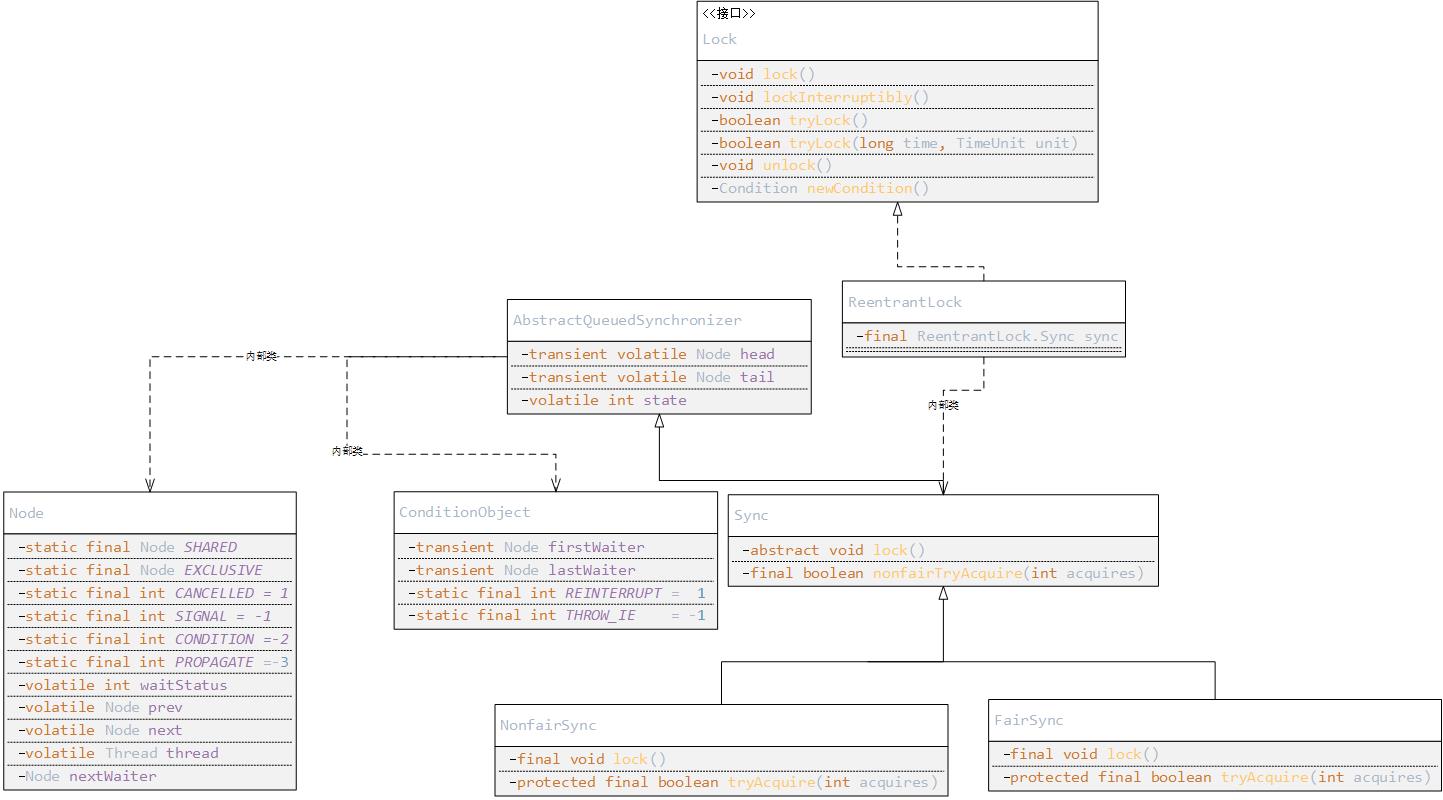
Task: Select tryAcquire(int acquires) in NonfairSync
Action: tap(723, 782)
